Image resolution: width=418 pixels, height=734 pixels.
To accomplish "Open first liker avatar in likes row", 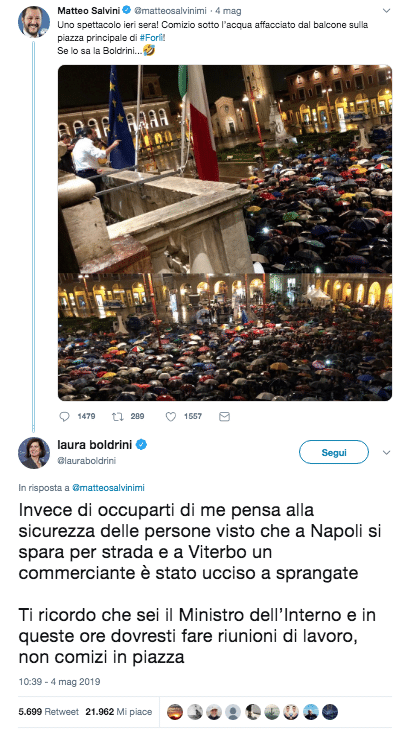I will (175, 712).
